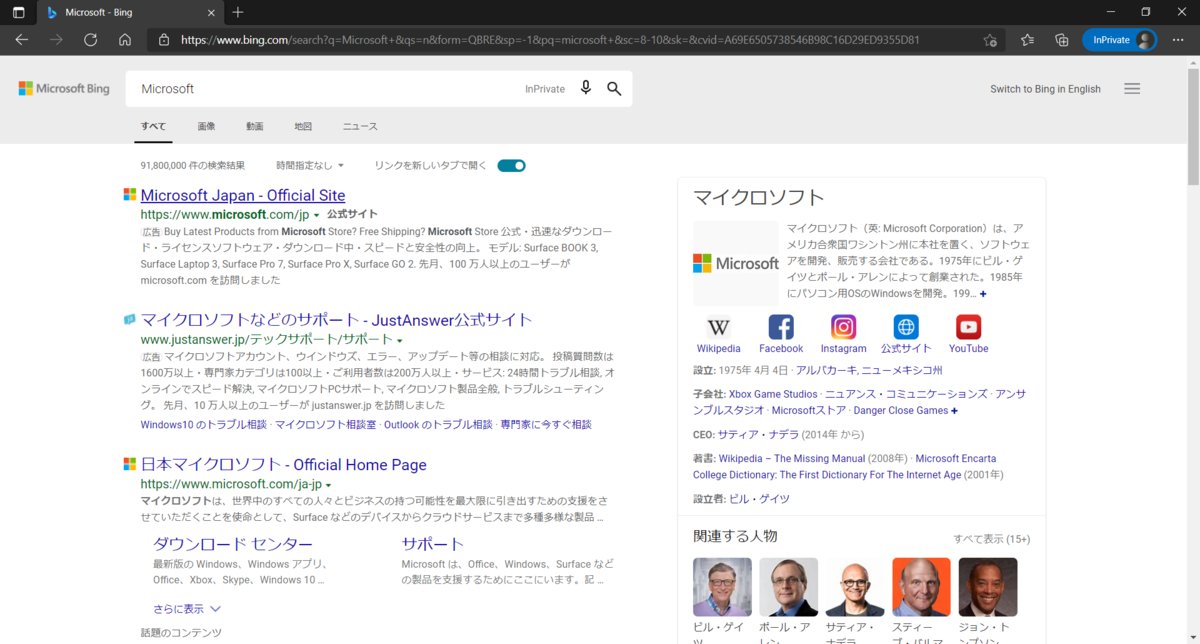Open すべて表示 (15+) link
Screen dimensions: 1200x644
click(991, 539)
